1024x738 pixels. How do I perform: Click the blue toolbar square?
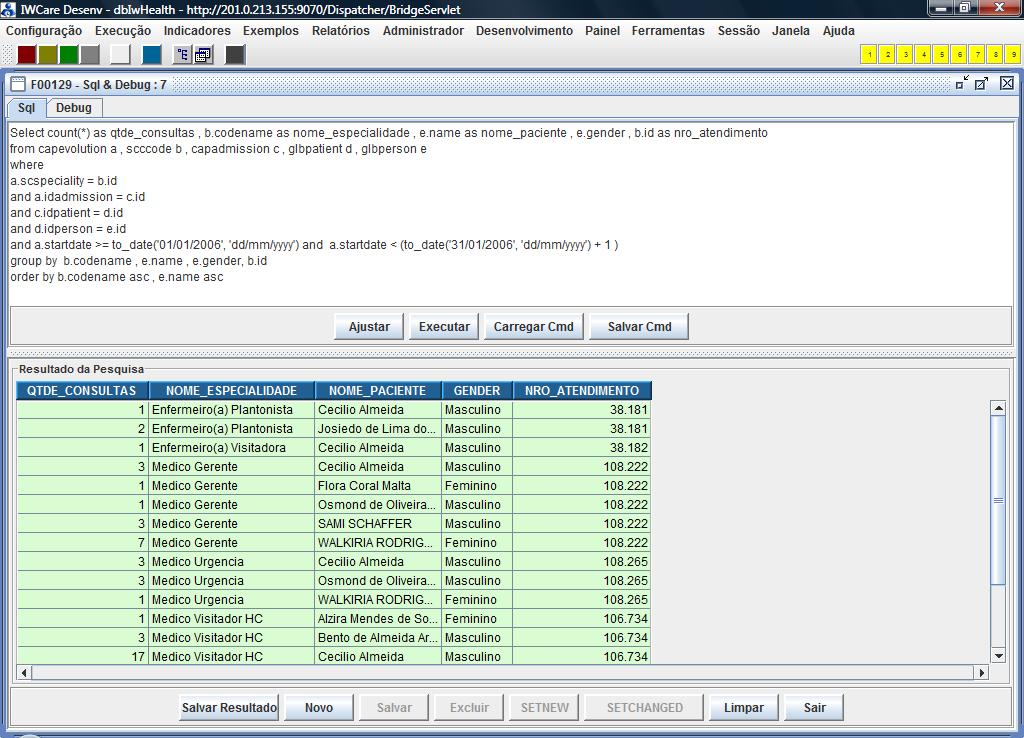pos(152,55)
